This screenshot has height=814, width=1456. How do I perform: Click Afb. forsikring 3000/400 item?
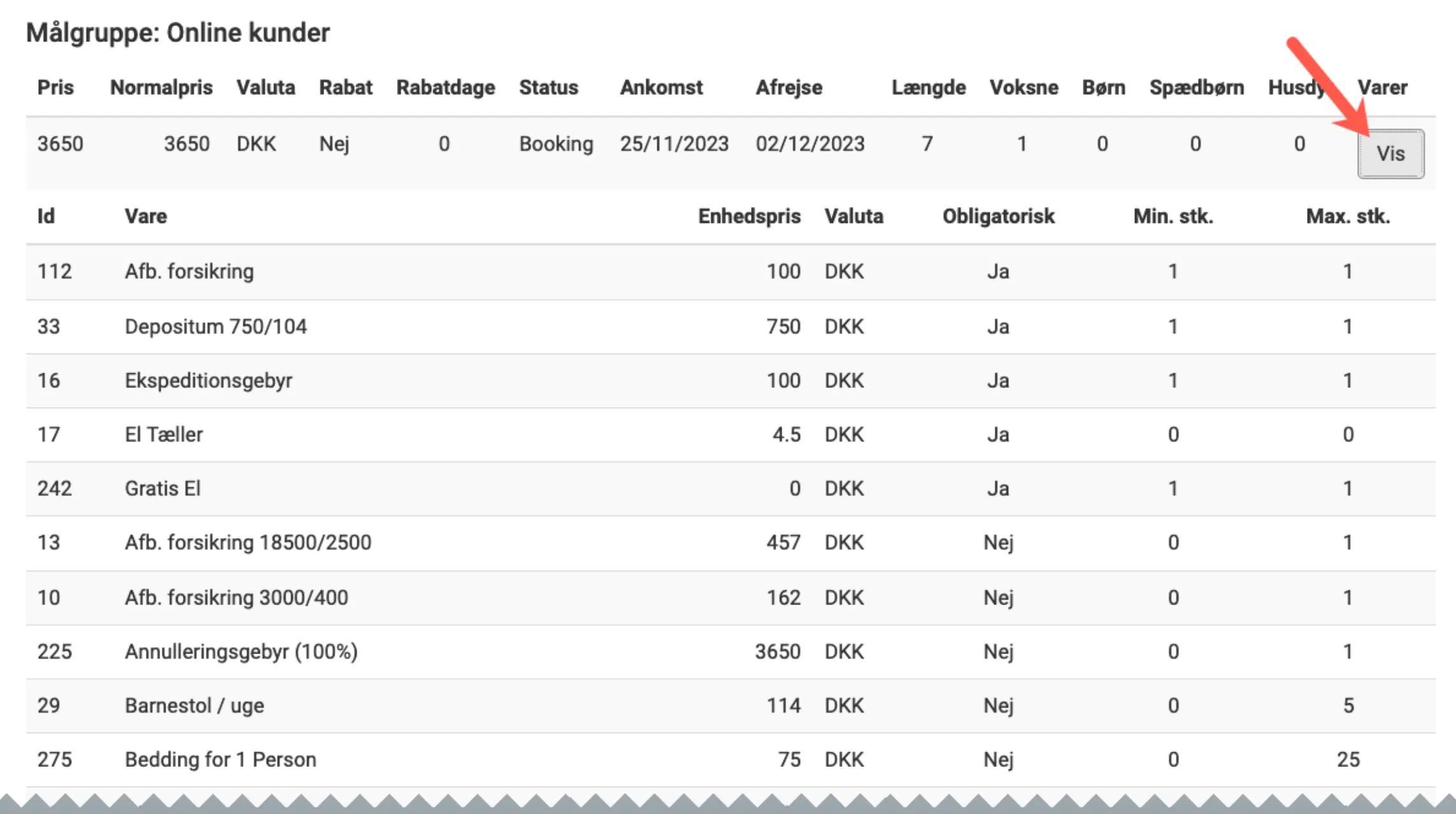point(236,597)
